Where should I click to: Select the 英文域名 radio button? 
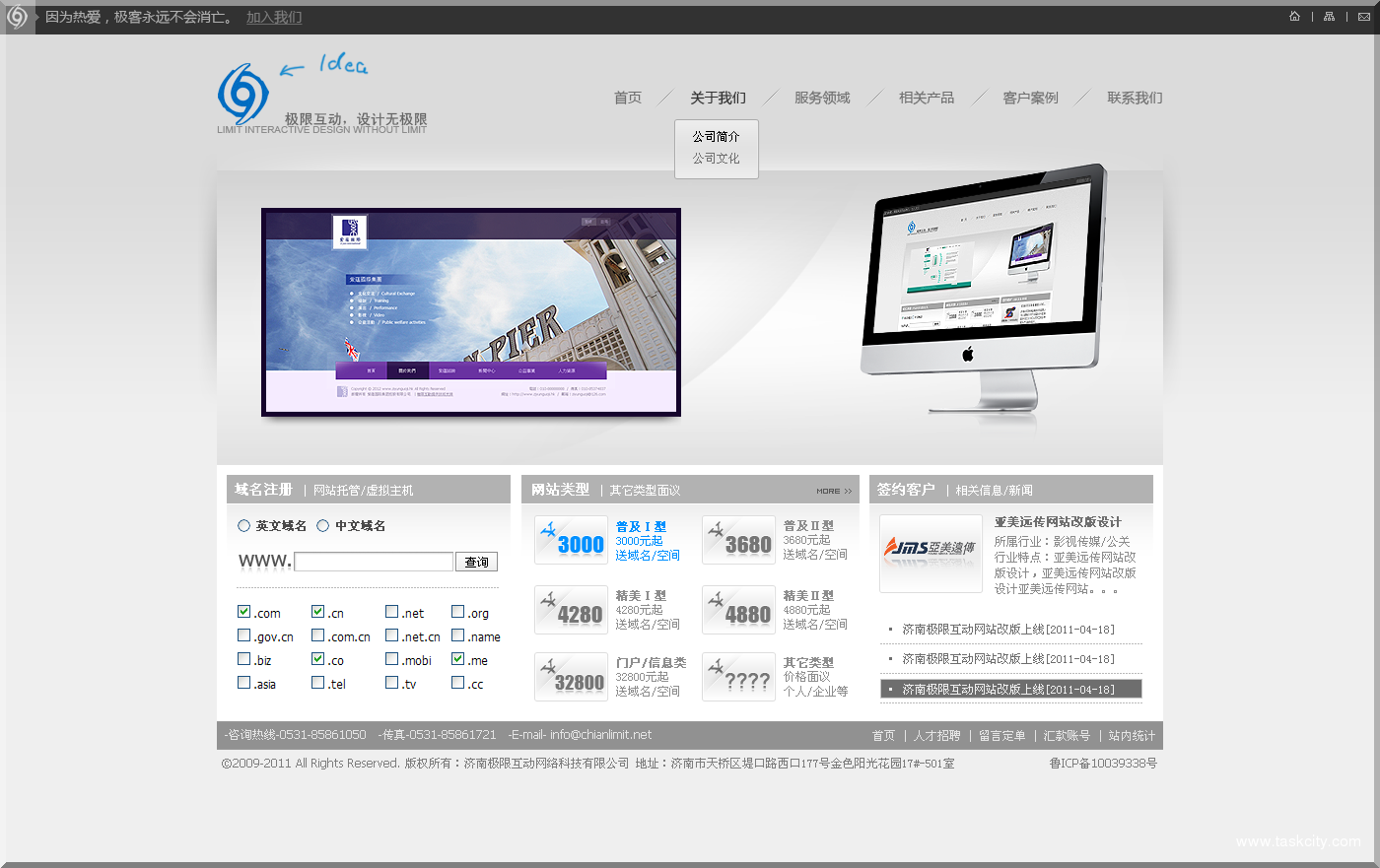pyautogui.click(x=244, y=526)
